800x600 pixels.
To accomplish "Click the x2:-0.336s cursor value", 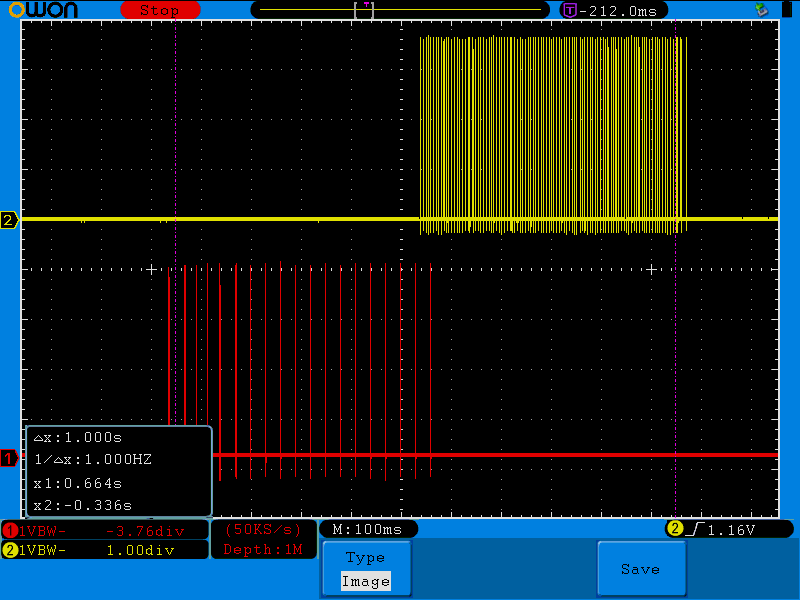I will (x=83, y=506).
